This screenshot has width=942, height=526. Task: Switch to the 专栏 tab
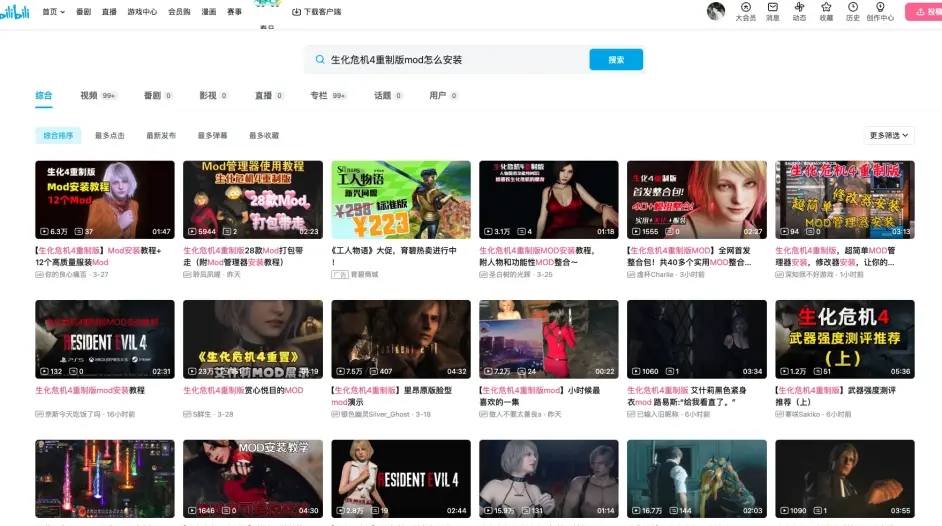tap(327, 95)
